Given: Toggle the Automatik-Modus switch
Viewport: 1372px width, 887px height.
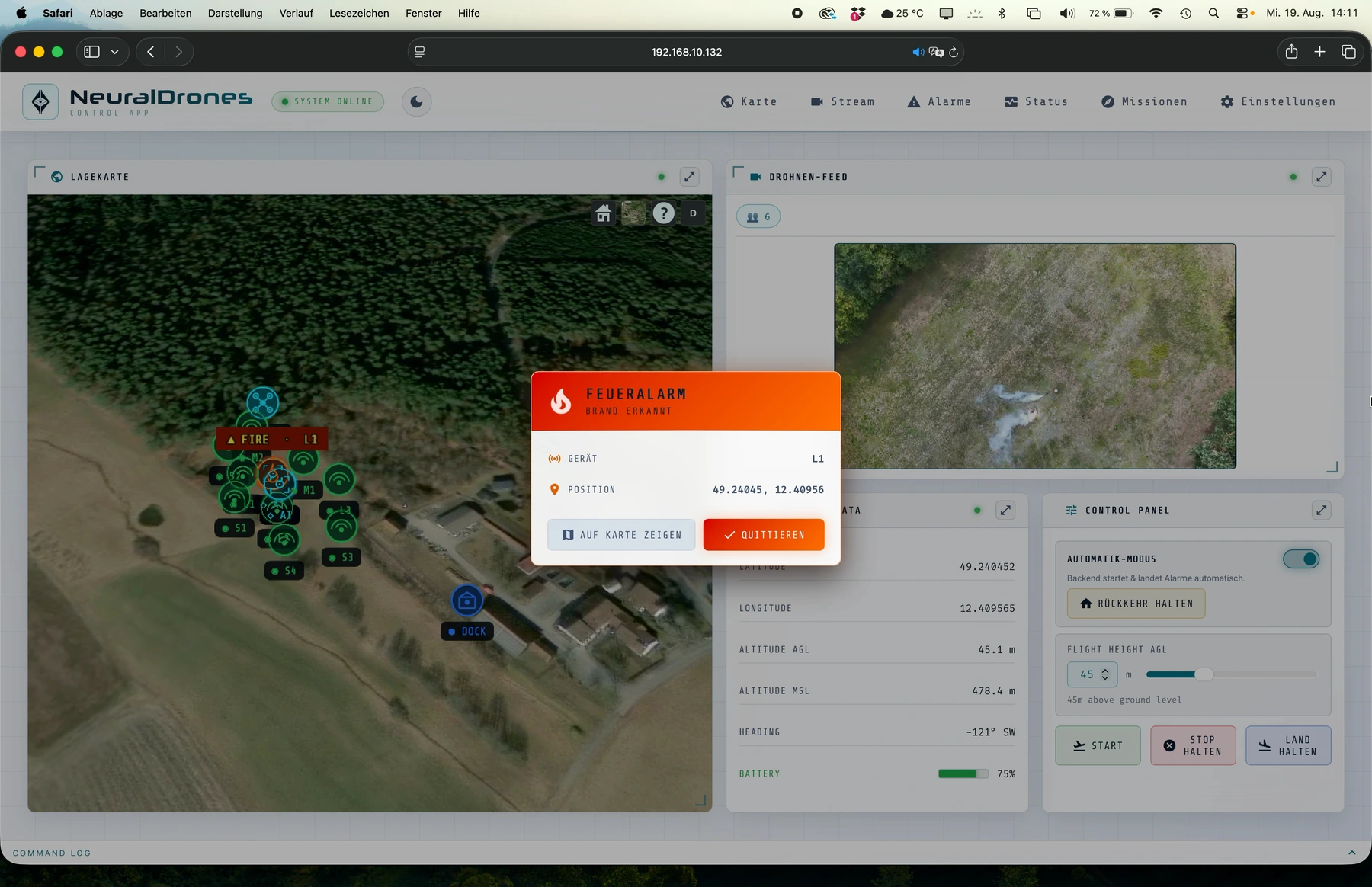Looking at the screenshot, I should point(1301,559).
